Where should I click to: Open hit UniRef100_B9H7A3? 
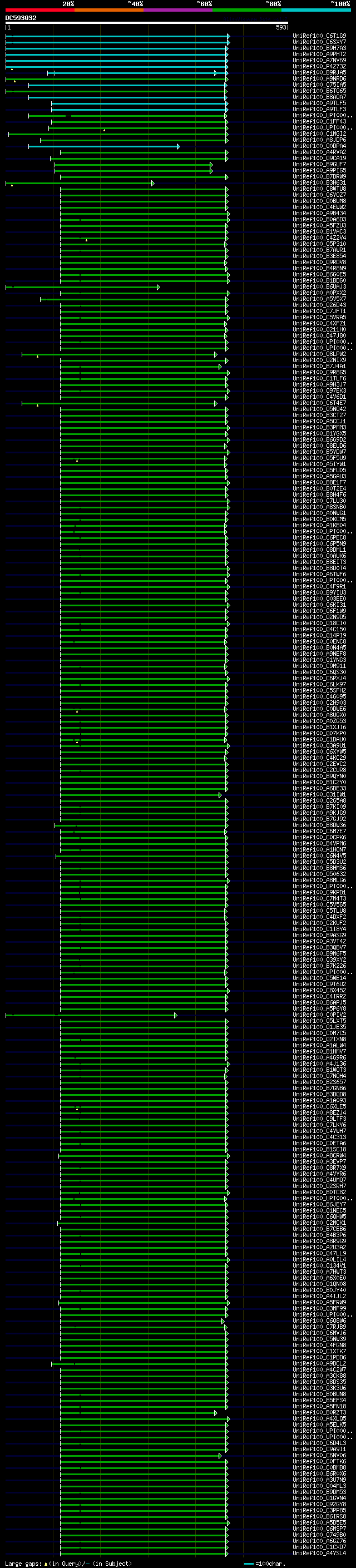(x=319, y=49)
